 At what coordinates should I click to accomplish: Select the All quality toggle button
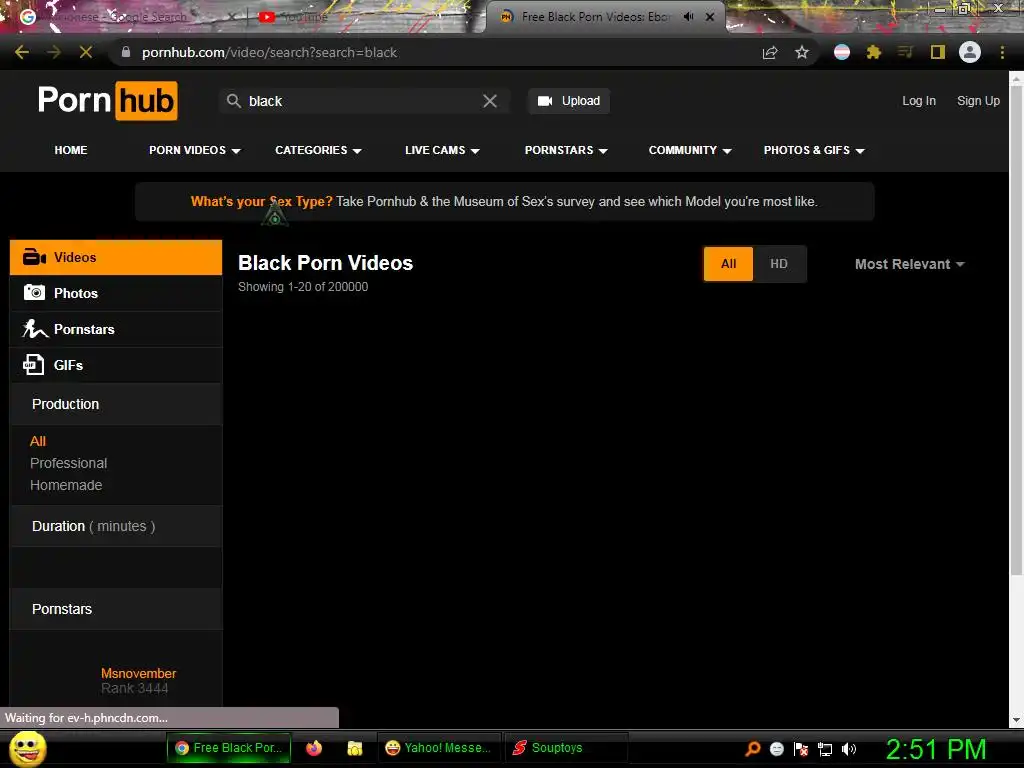[x=728, y=264]
